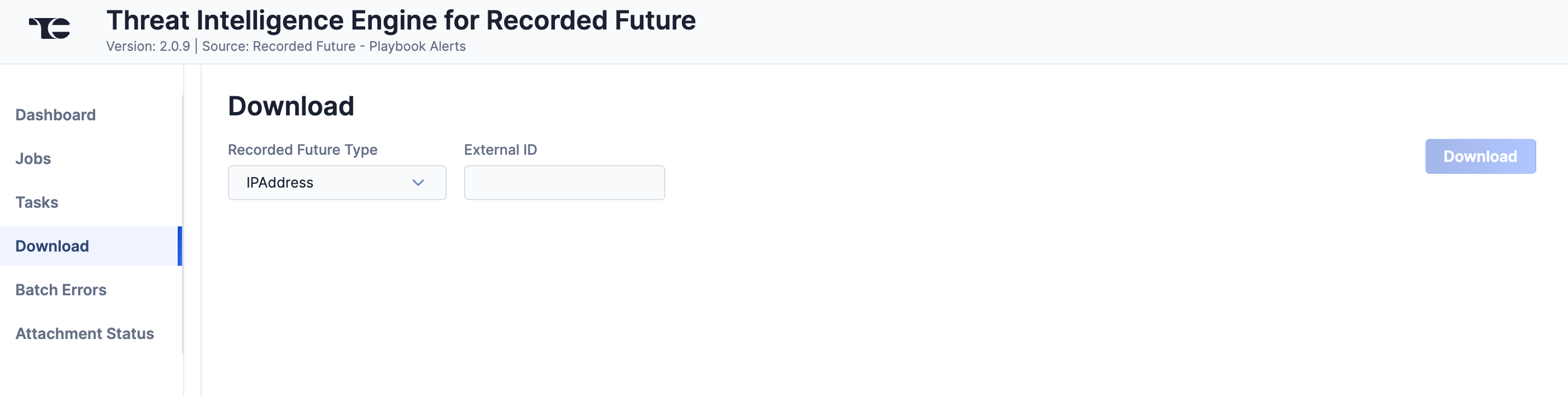The image size is (1568, 397).
Task: Navigate to the Jobs page
Action: pyautogui.click(x=33, y=159)
